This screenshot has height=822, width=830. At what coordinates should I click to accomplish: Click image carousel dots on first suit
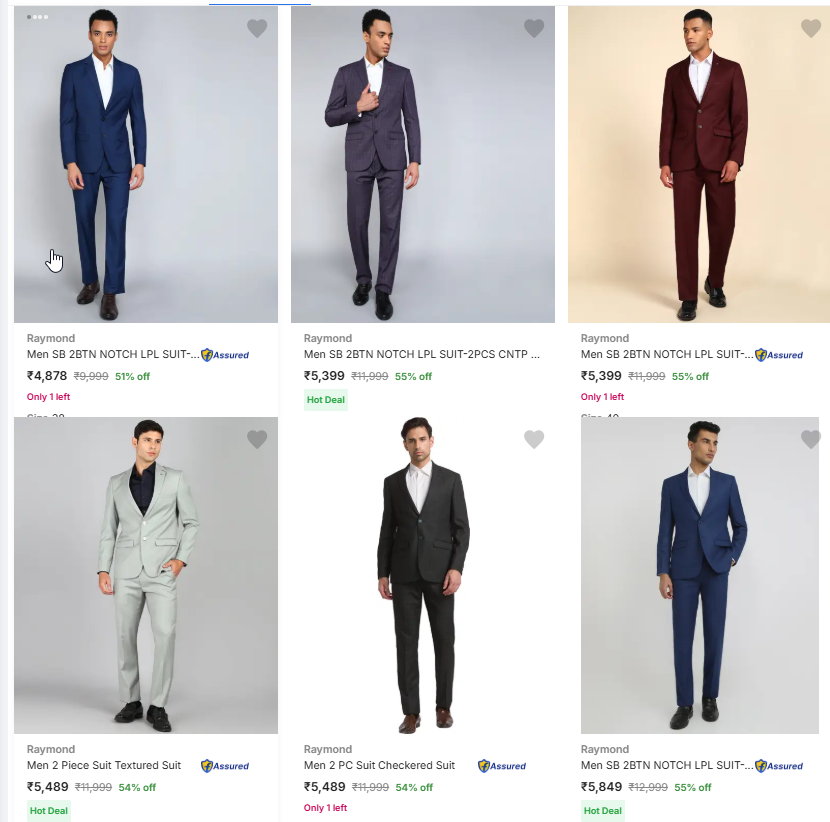(x=38, y=17)
